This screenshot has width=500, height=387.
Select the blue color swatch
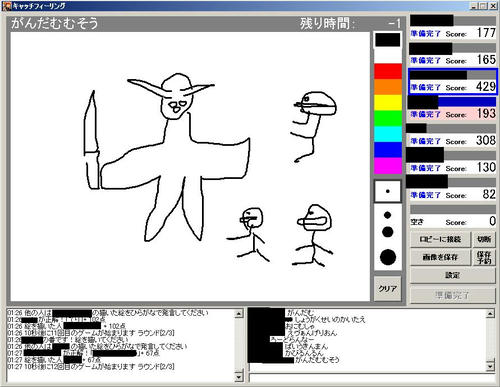[388, 150]
